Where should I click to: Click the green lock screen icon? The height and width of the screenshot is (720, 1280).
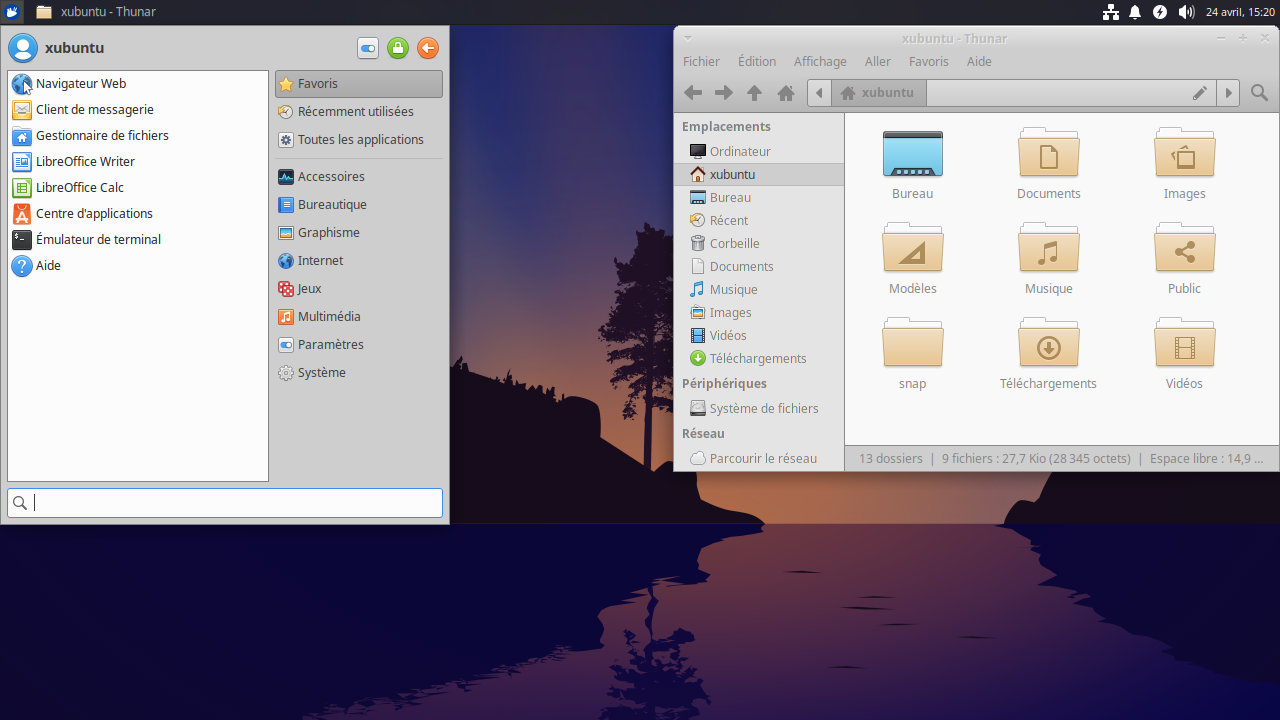point(398,48)
